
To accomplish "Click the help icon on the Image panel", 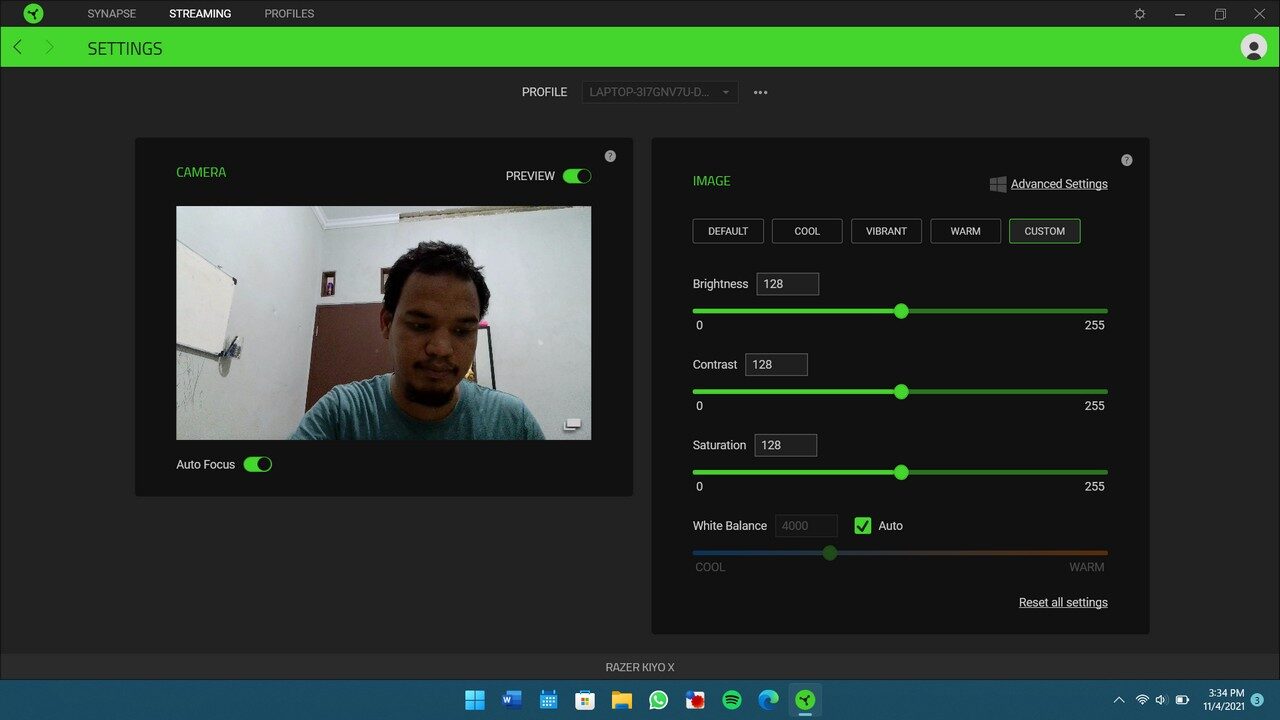I will click(x=1126, y=159).
